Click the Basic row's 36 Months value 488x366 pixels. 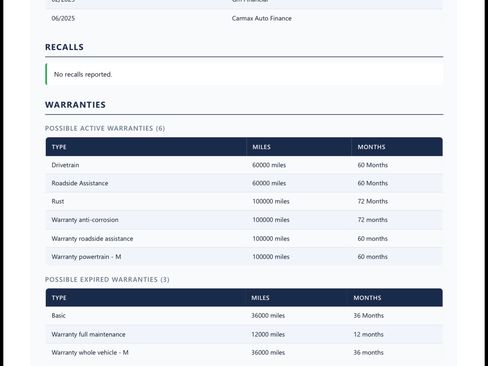[369, 315]
